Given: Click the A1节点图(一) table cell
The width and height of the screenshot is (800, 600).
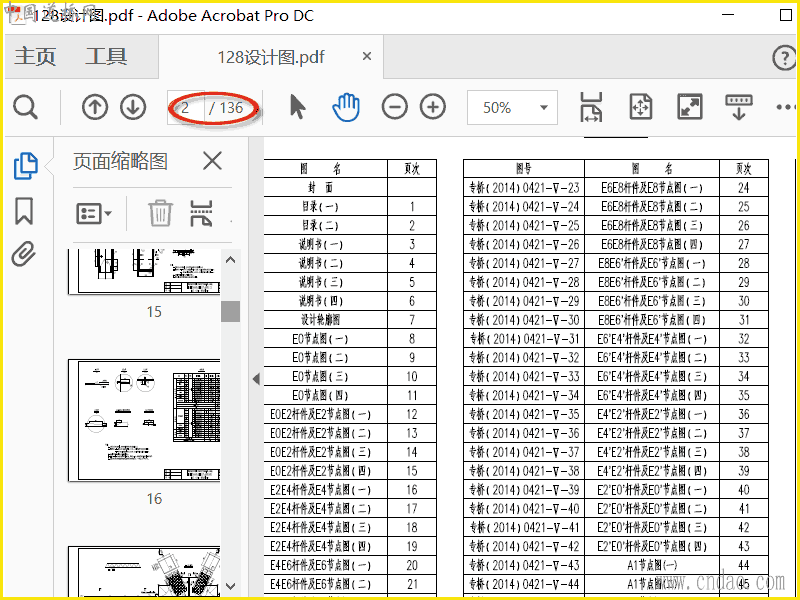Looking at the screenshot, I should 652,565.
